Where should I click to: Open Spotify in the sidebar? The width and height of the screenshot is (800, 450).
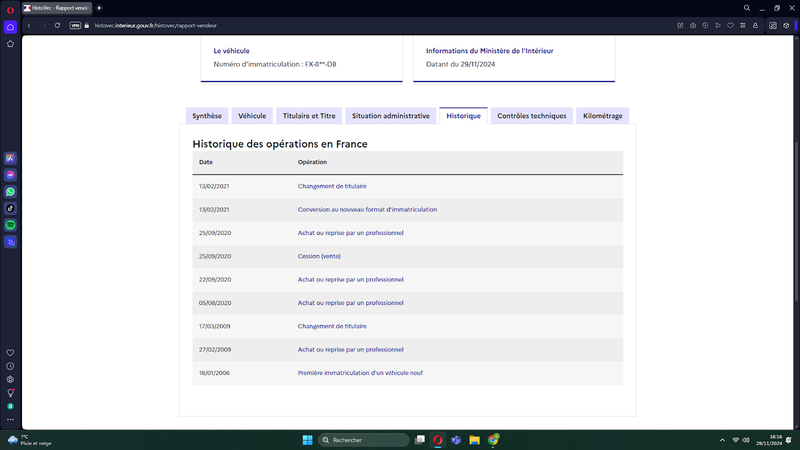point(10,225)
